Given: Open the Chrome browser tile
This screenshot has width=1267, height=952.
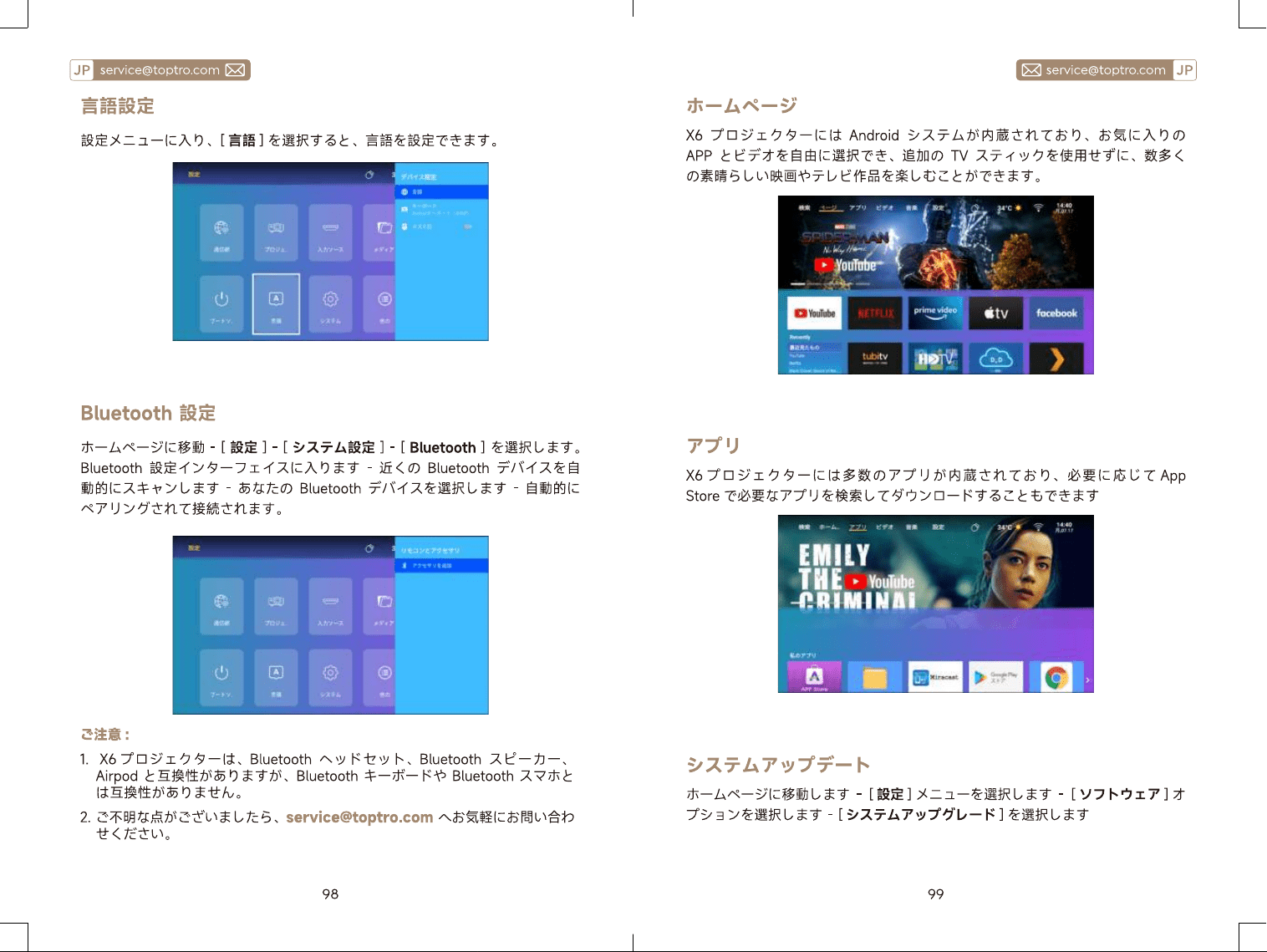Looking at the screenshot, I should coord(1056,677).
